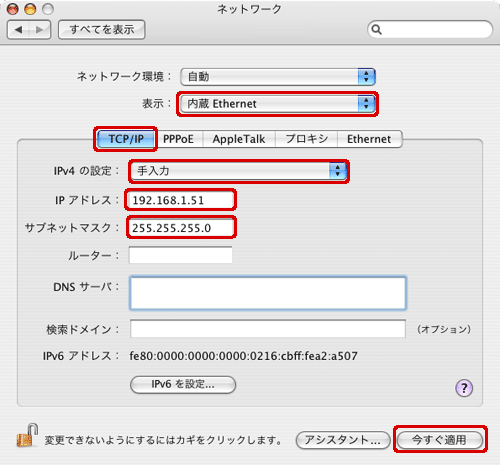Click the 今すぐ適用 button

440,440
